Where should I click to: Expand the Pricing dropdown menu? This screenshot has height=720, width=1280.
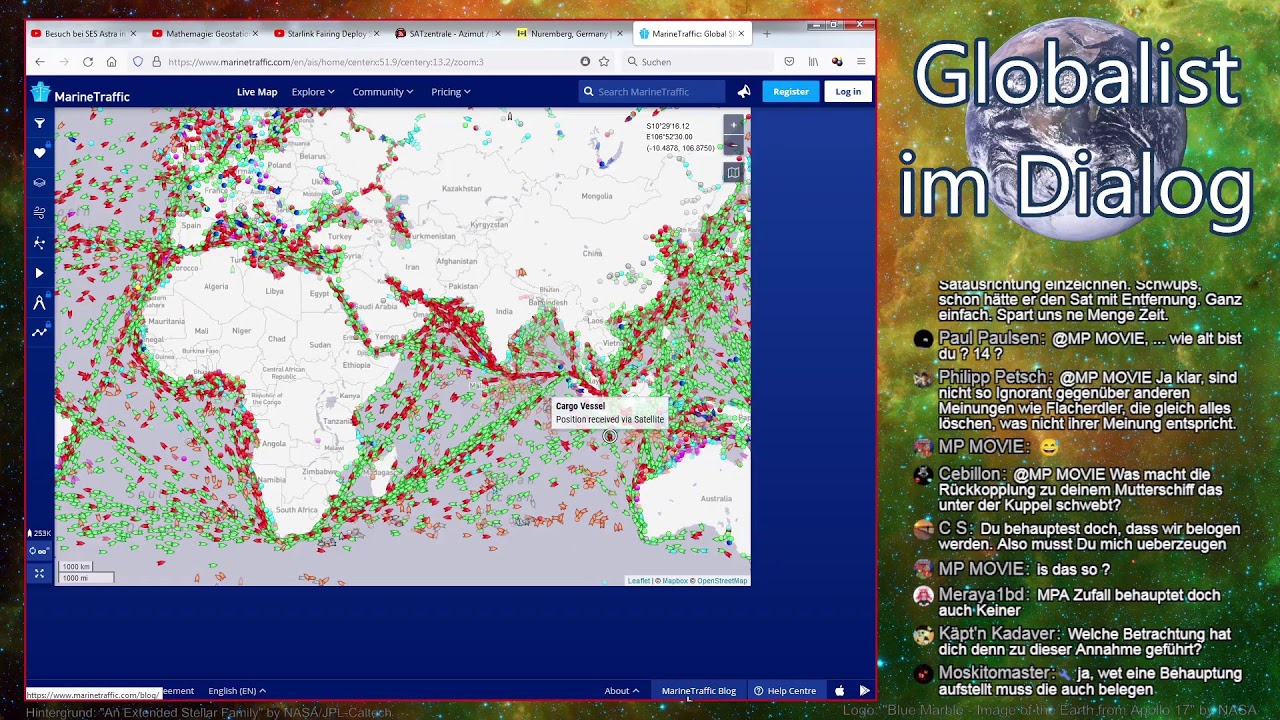click(451, 92)
